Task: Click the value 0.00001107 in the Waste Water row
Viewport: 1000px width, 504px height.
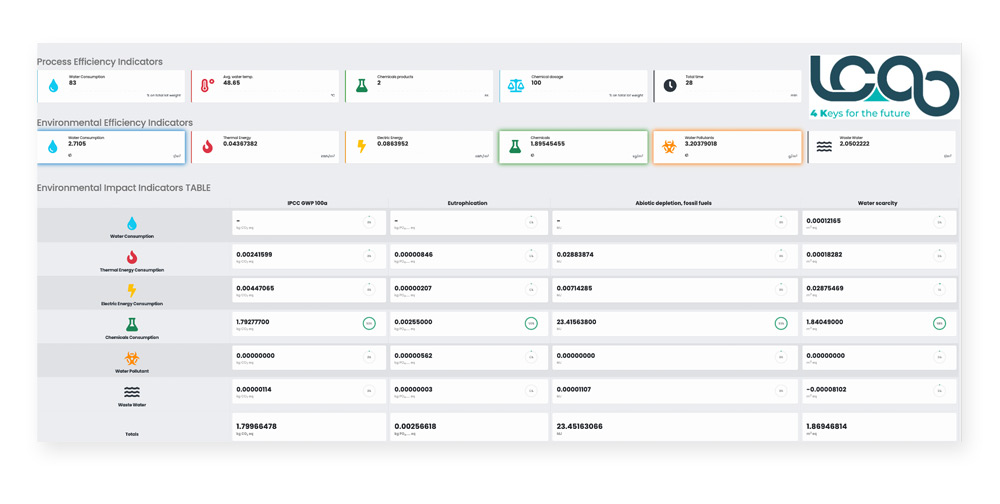Action: click(x=574, y=389)
